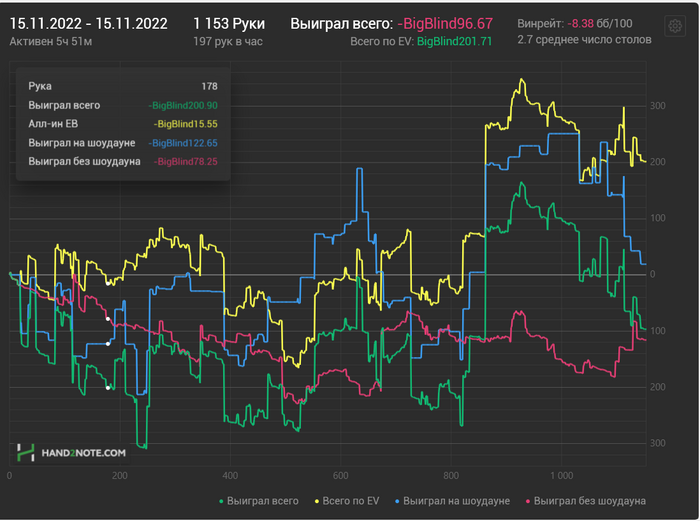Viewport: 700px width, 521px height.
Task: Click the winrate value -8.38 бб/100
Action: [600, 23]
